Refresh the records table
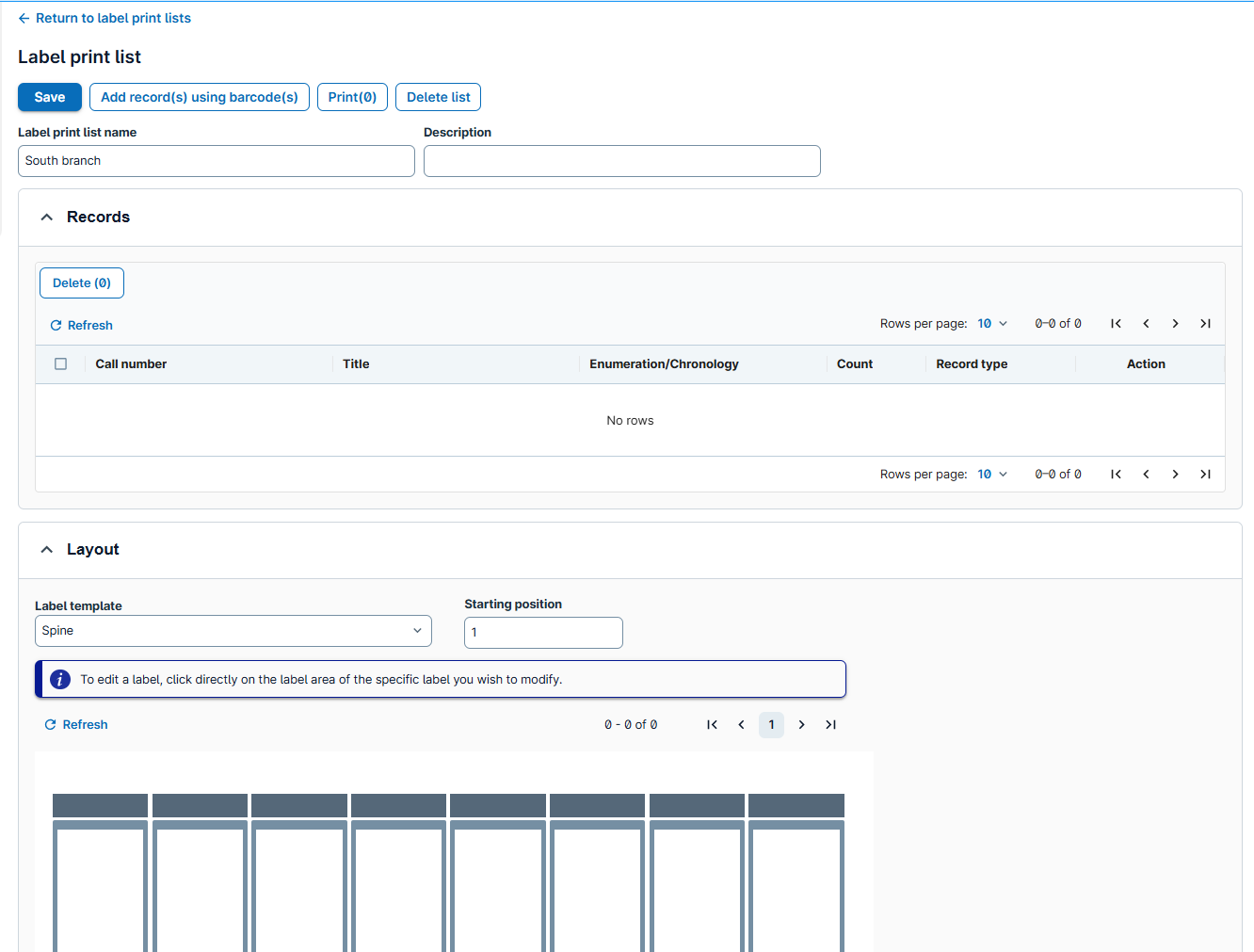Image resolution: width=1254 pixels, height=952 pixels. (81, 326)
